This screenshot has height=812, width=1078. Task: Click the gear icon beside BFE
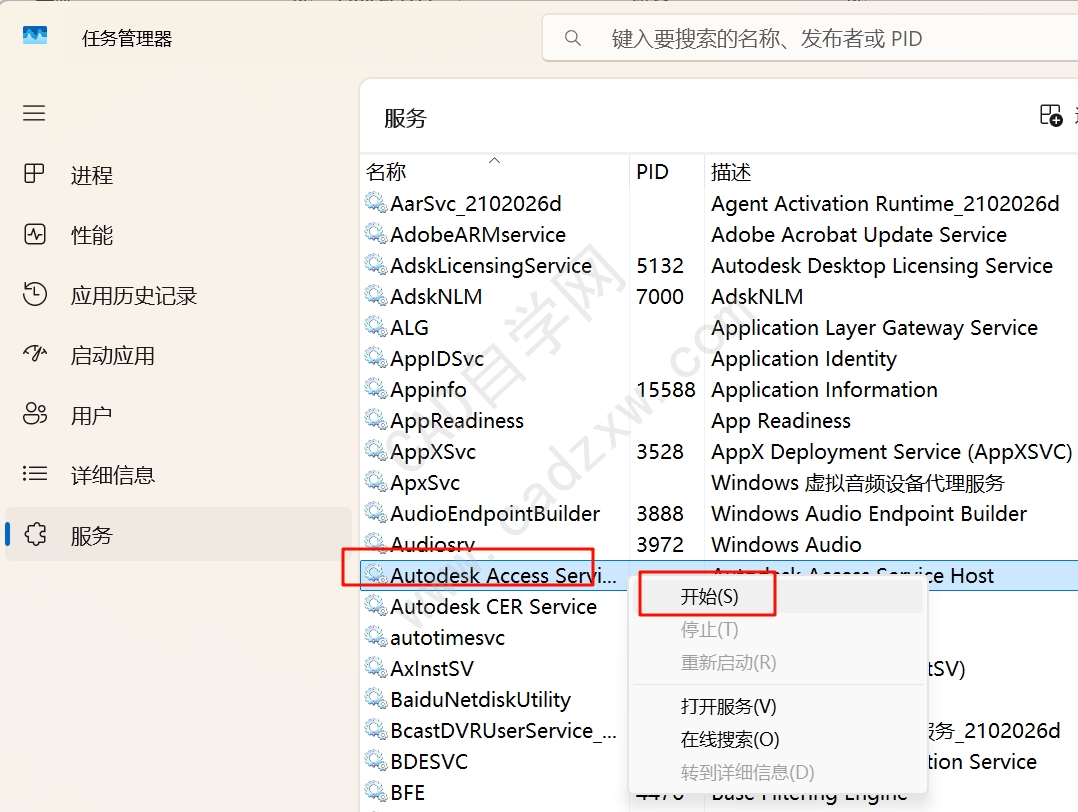[x=375, y=791]
